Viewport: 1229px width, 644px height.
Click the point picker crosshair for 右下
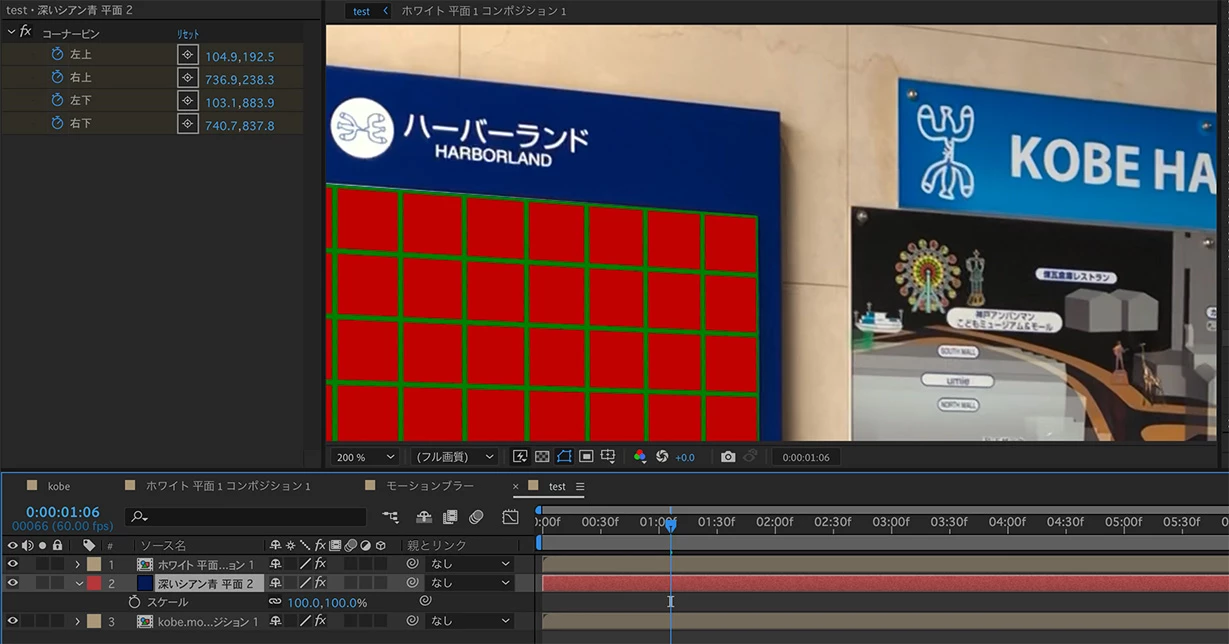coord(188,124)
